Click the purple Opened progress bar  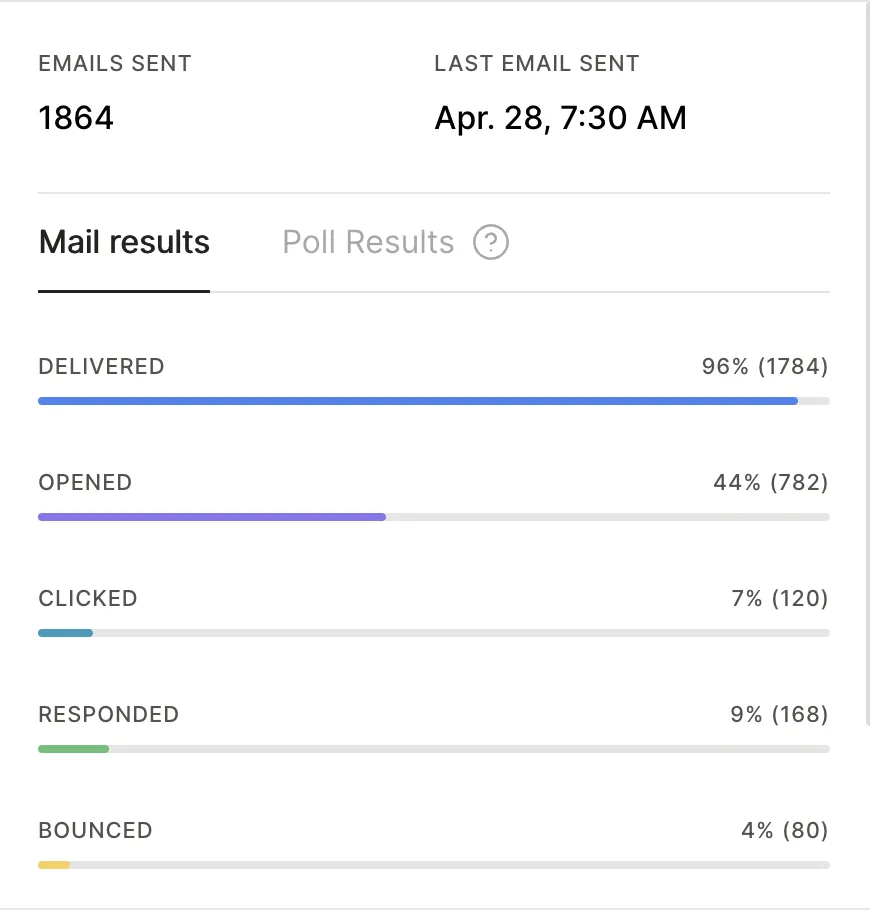click(x=212, y=516)
